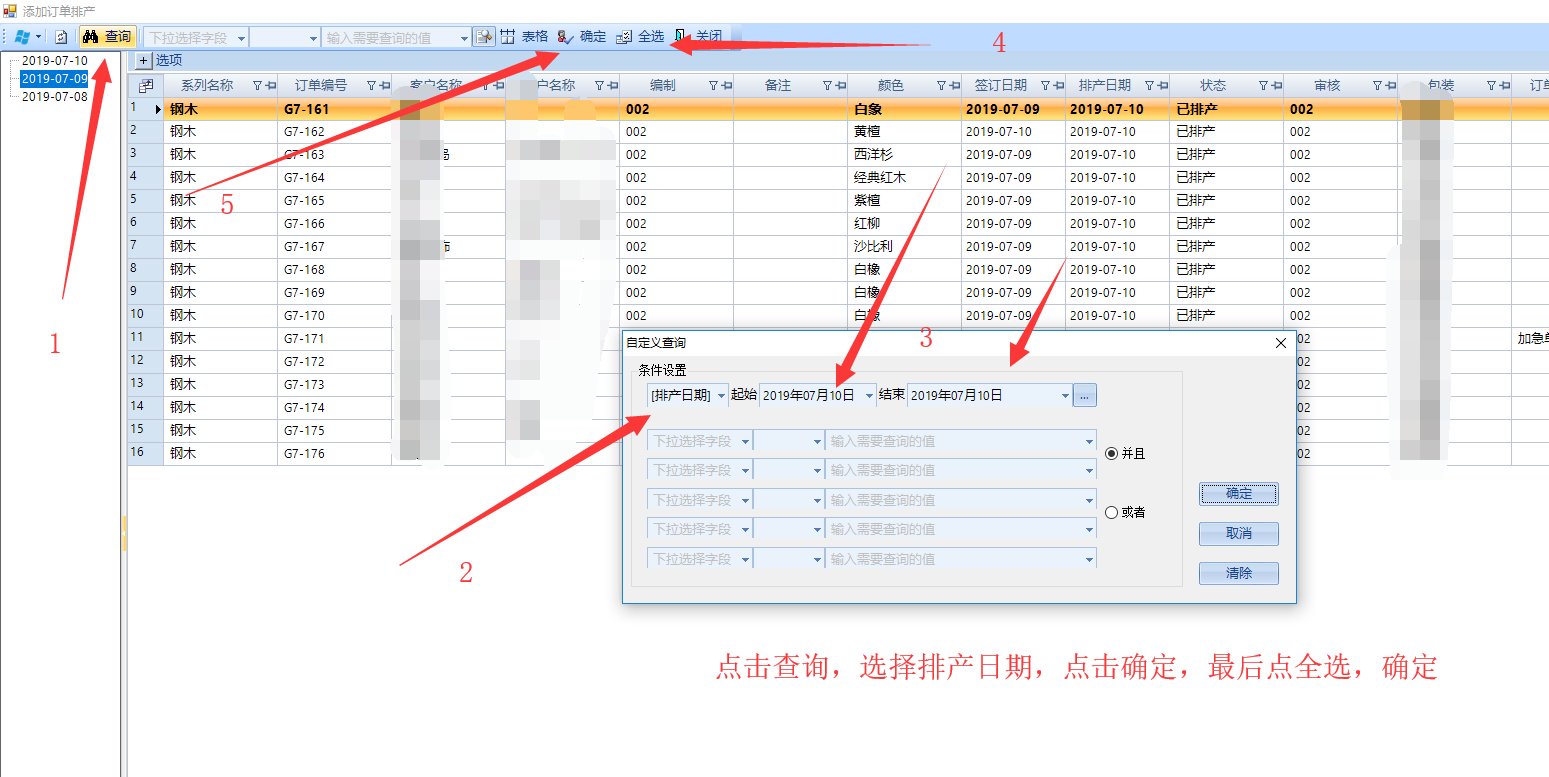Viewport: 1549px width, 777px height.
Task: Click the refresh icon in the toolbar
Action: [61, 37]
